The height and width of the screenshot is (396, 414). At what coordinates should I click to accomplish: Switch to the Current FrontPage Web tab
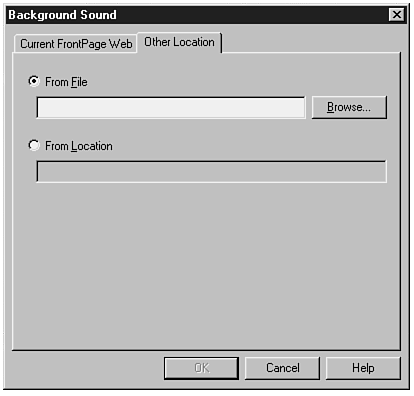[x=76, y=44]
